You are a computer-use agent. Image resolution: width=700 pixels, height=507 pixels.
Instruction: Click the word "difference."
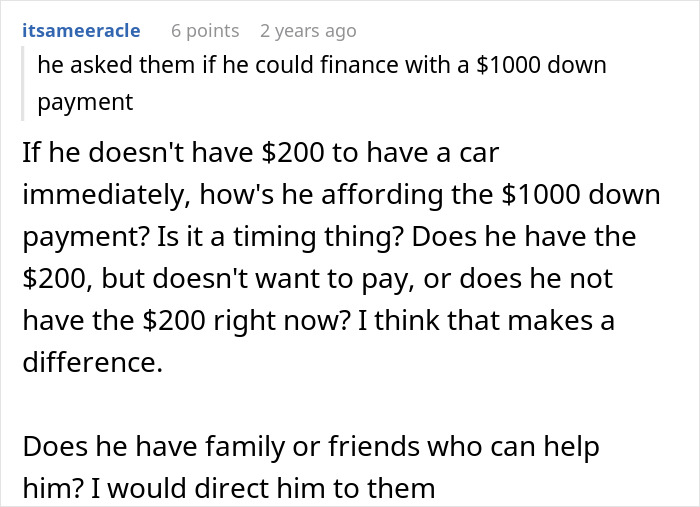91,363
